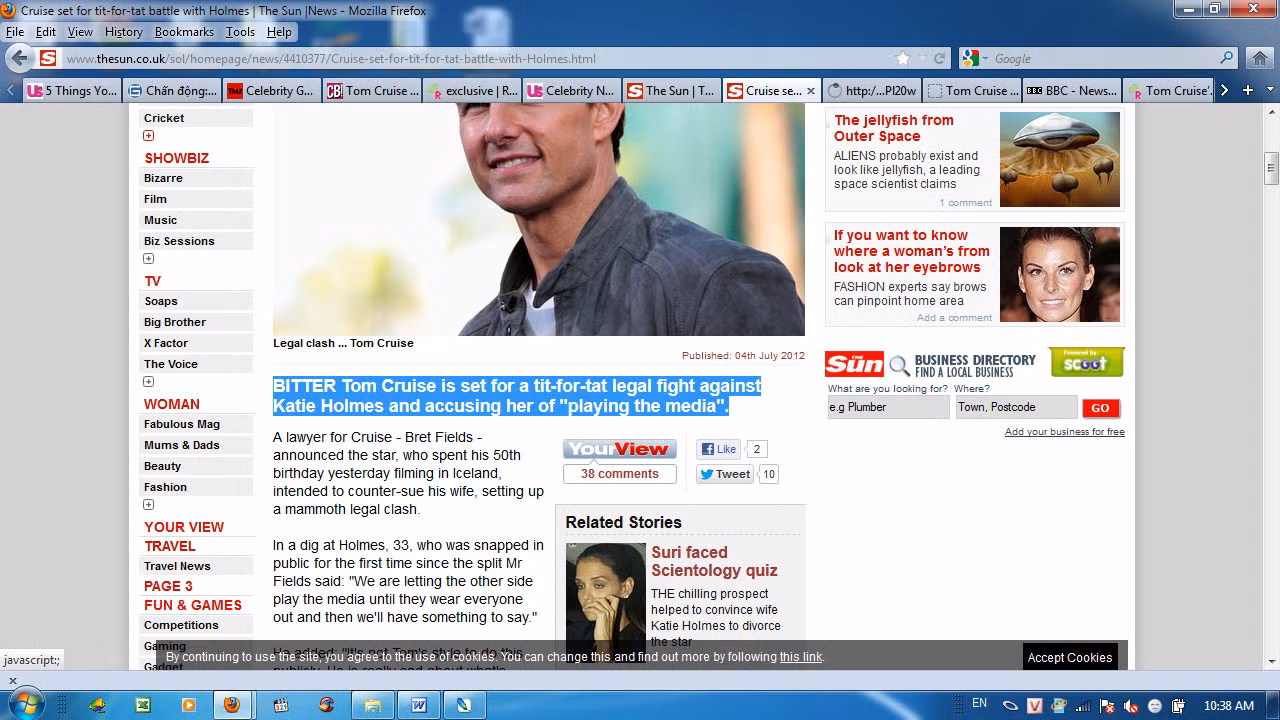Open the Firefox taskbar icon
Viewport: 1280px width, 720px height.
[232, 705]
